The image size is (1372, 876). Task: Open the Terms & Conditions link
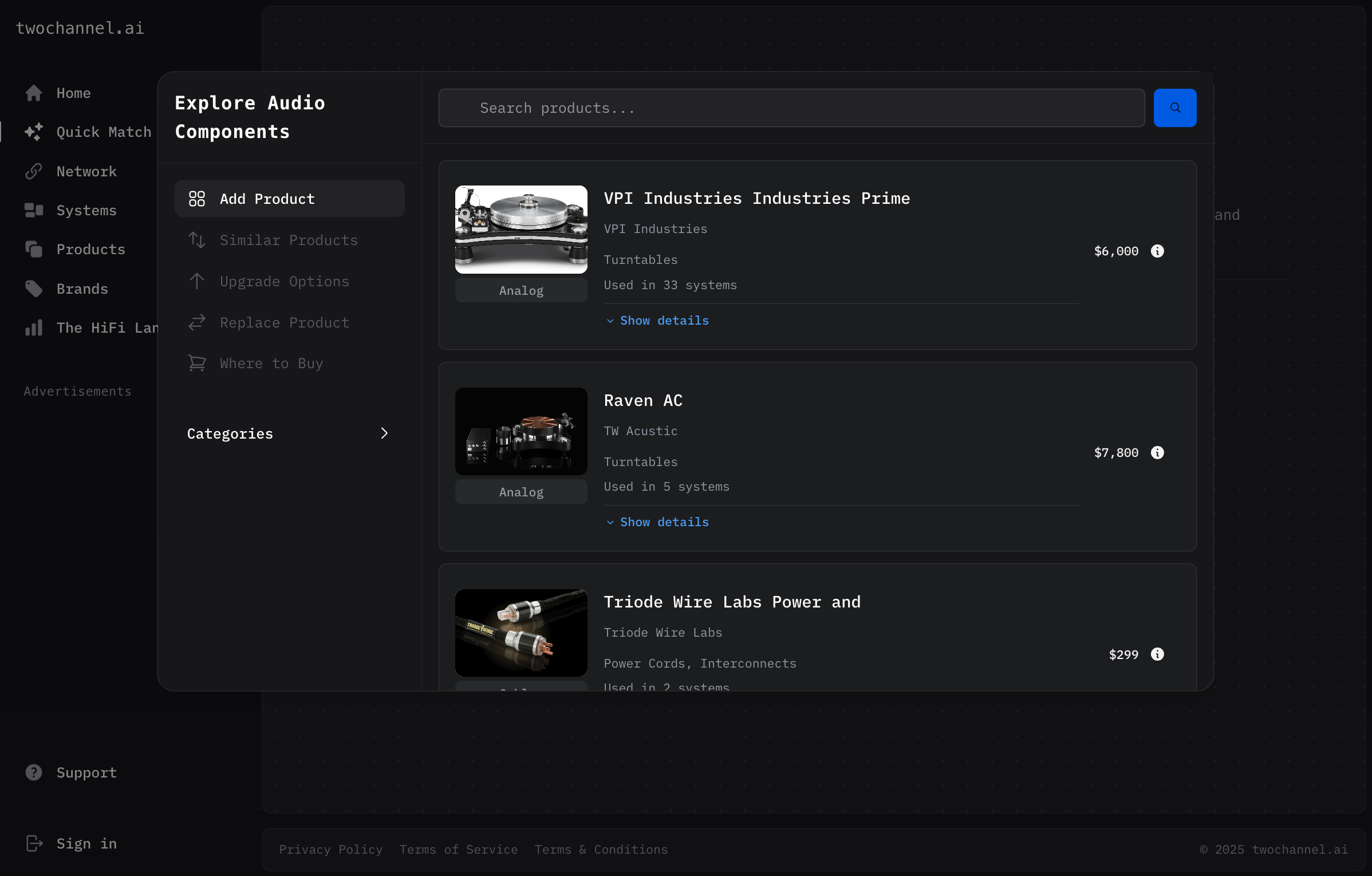tap(601, 850)
